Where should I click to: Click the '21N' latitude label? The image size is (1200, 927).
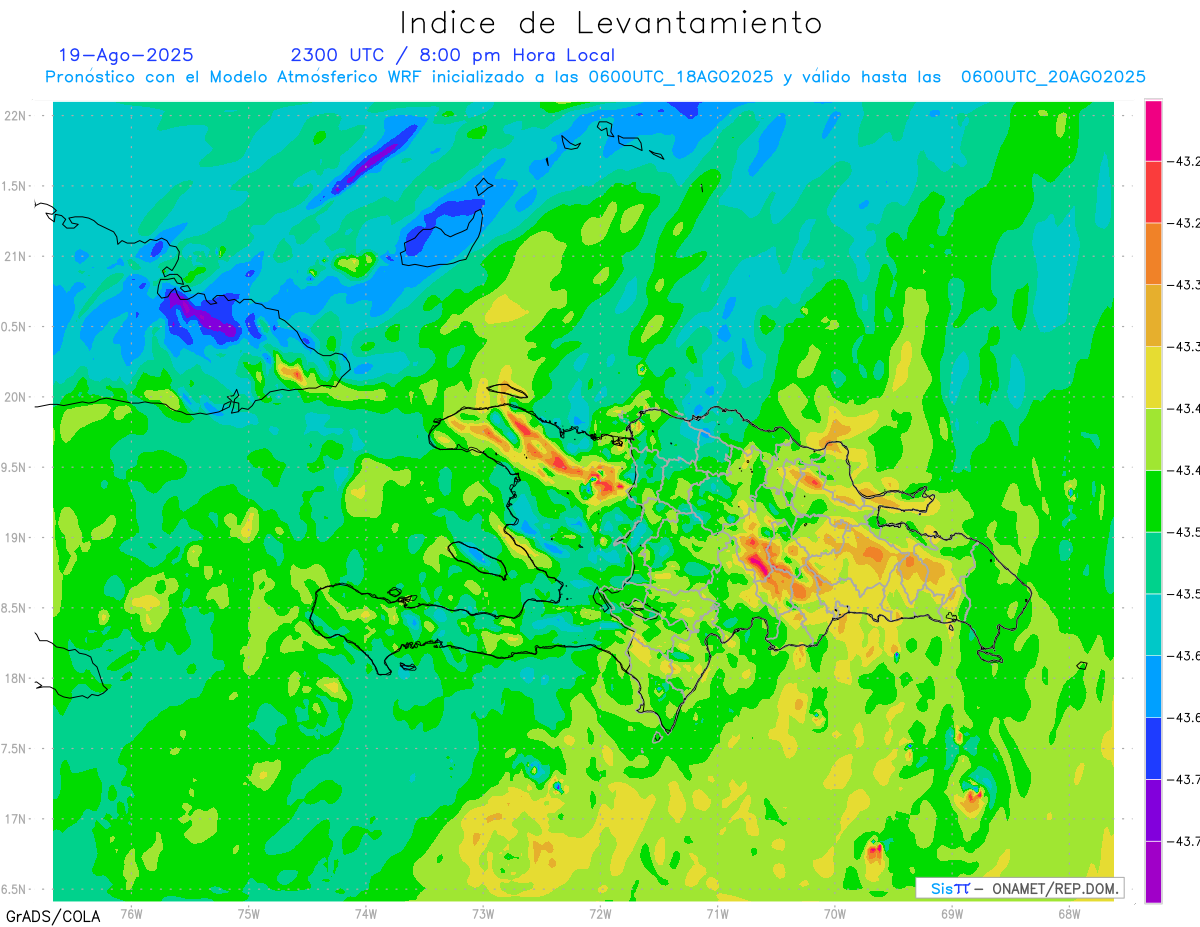(16, 257)
